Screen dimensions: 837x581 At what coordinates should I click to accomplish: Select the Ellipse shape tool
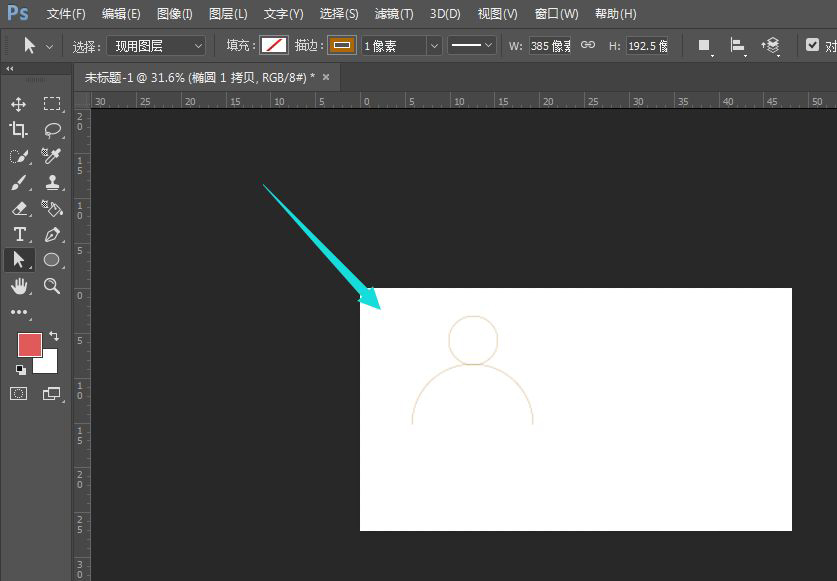point(52,260)
